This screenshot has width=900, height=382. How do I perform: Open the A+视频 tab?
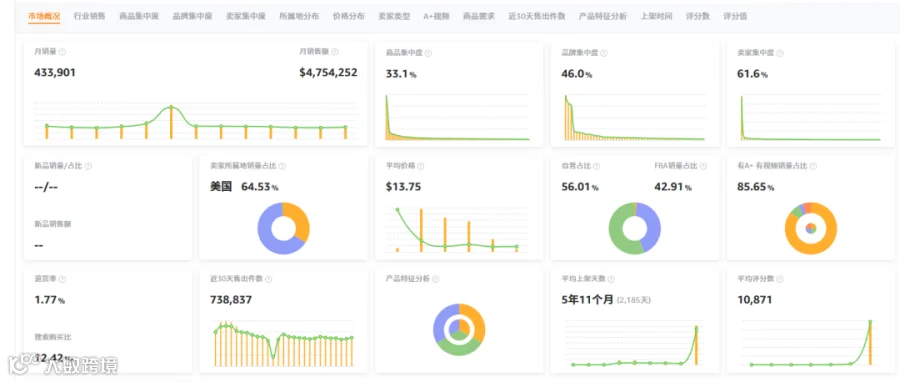click(436, 17)
